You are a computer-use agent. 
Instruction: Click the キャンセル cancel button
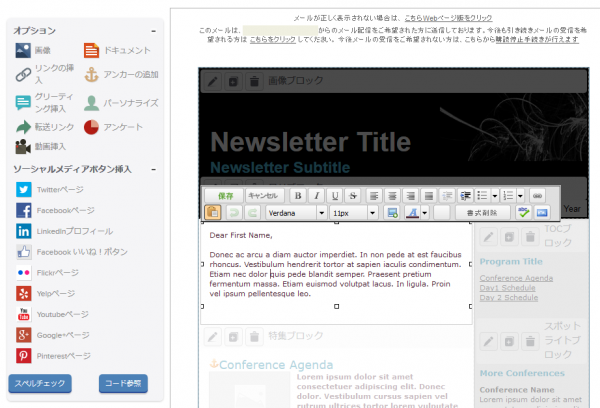[x=264, y=196]
